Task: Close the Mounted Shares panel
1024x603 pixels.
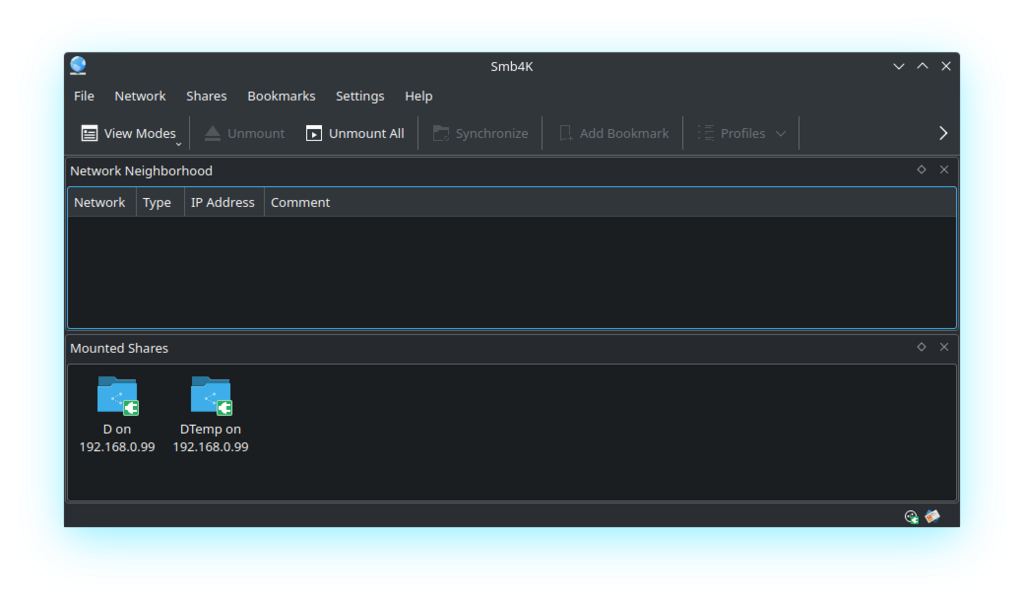Action: tap(944, 347)
